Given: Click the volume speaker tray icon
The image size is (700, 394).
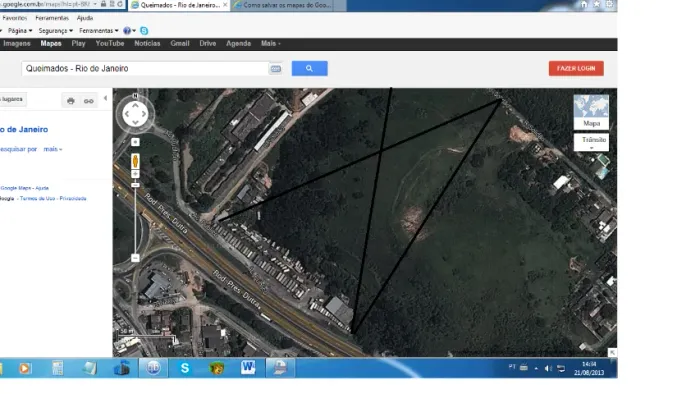Looking at the screenshot, I should tap(548, 368).
